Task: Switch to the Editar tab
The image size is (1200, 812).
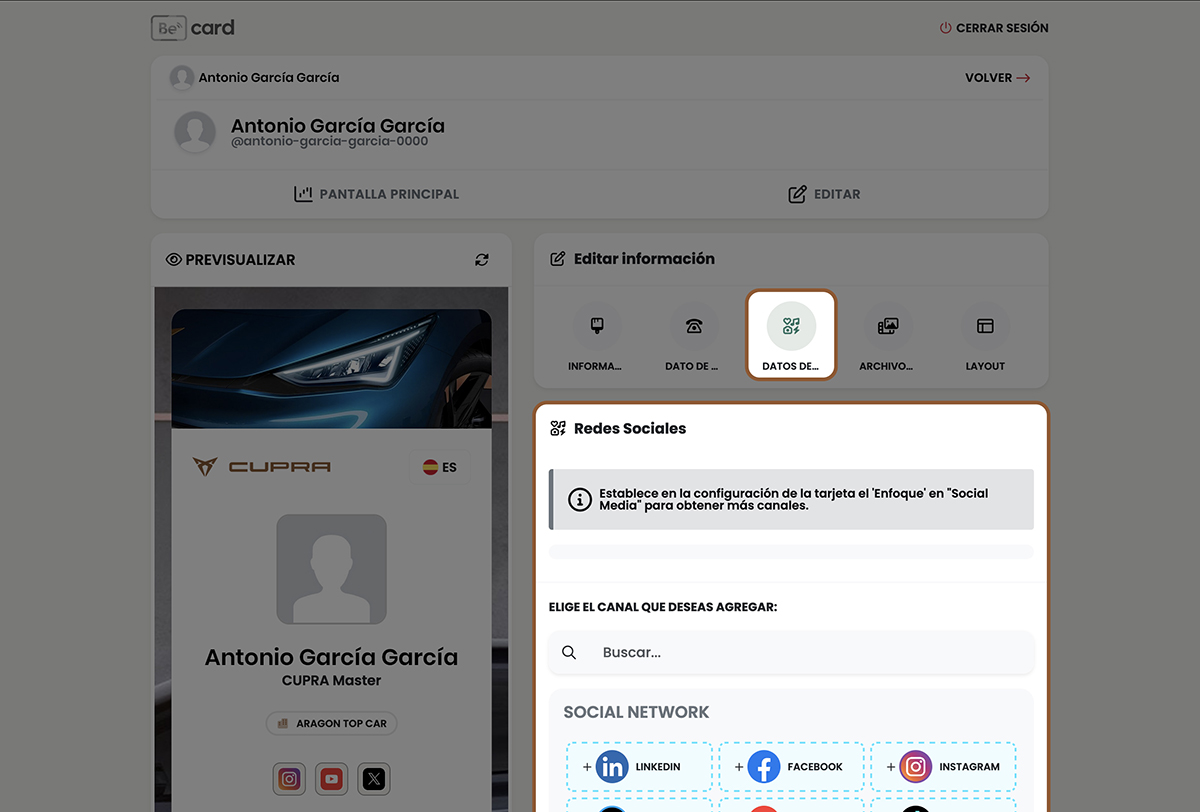Action: click(824, 194)
